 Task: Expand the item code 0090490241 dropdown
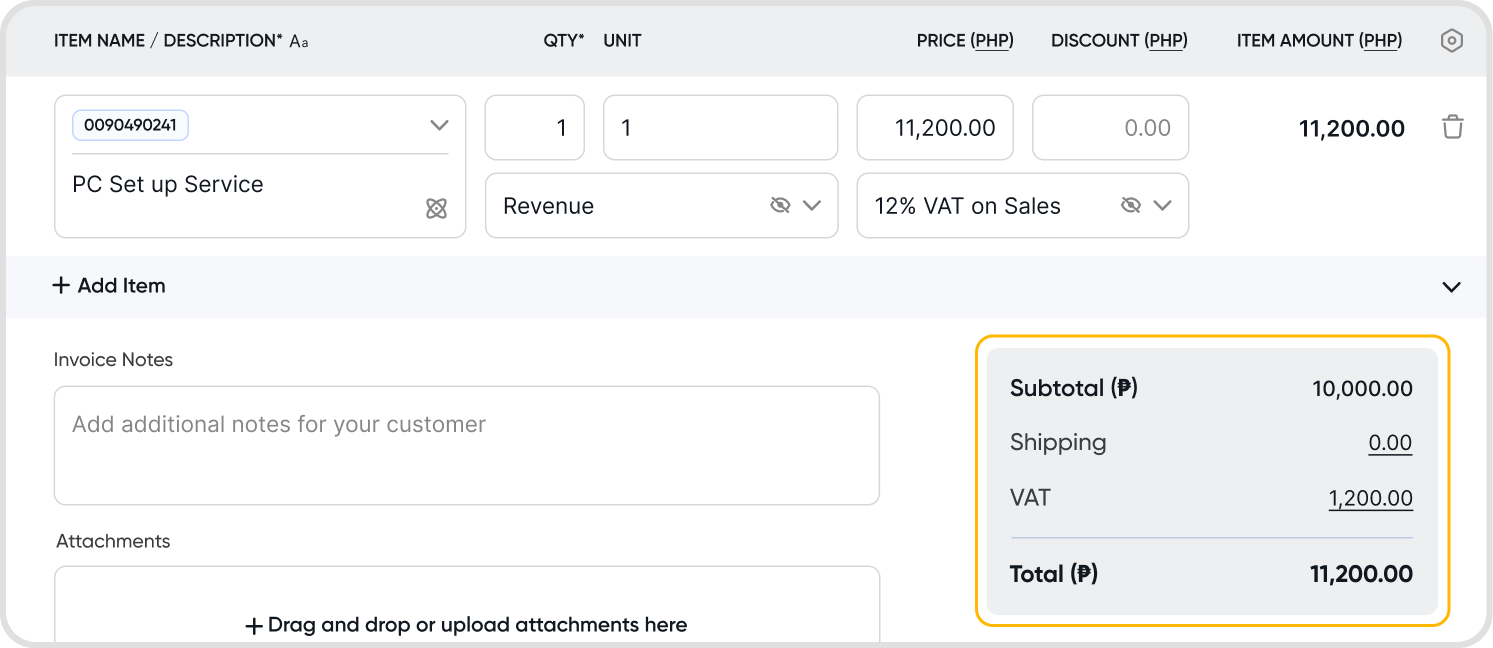click(439, 126)
